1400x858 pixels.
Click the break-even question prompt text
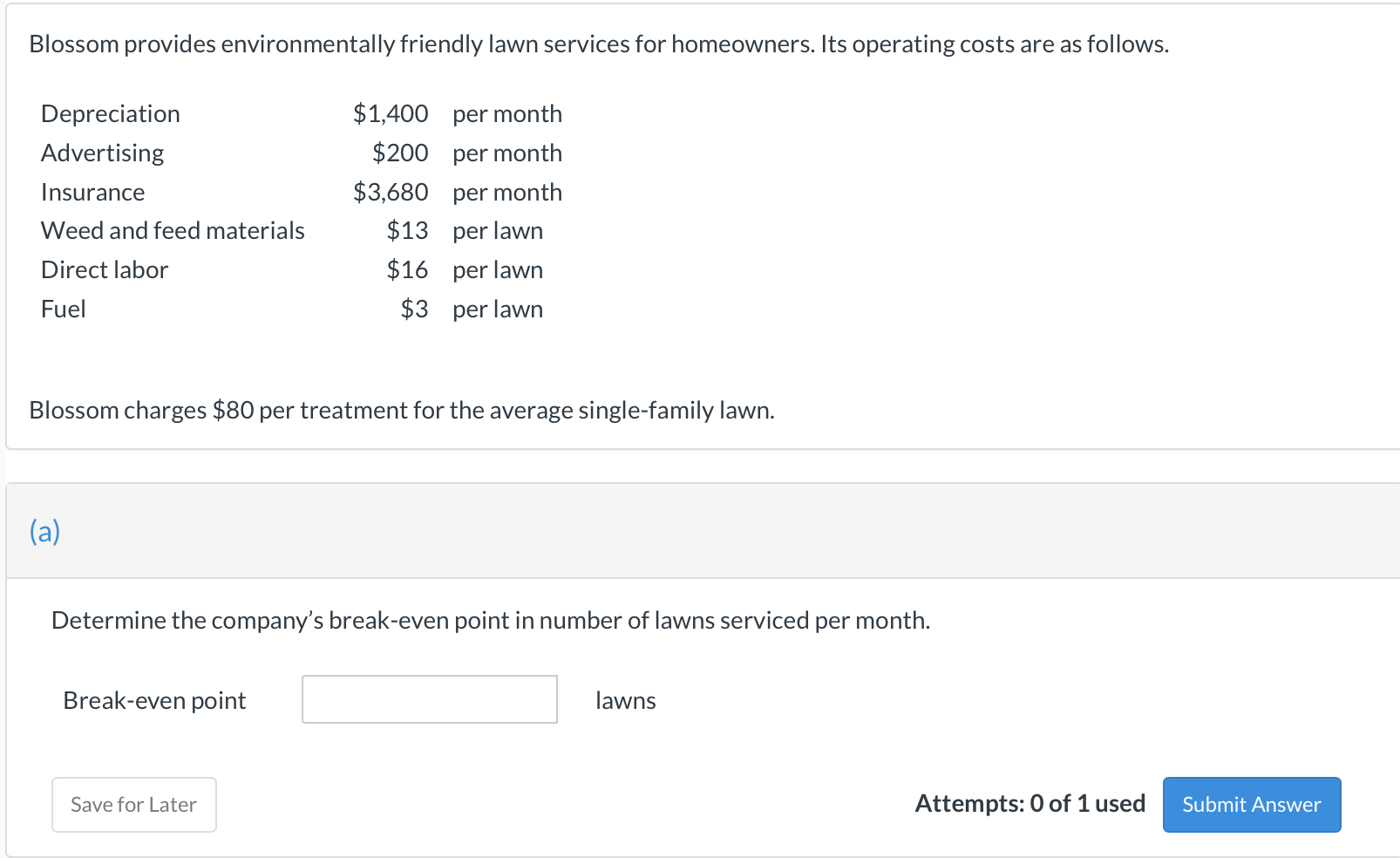coord(491,620)
